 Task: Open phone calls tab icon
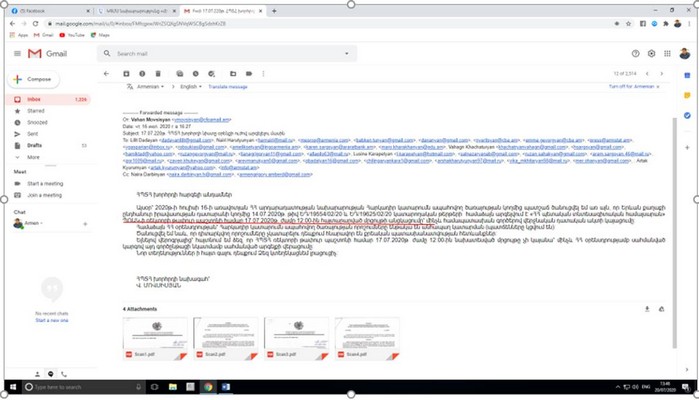(x=64, y=374)
